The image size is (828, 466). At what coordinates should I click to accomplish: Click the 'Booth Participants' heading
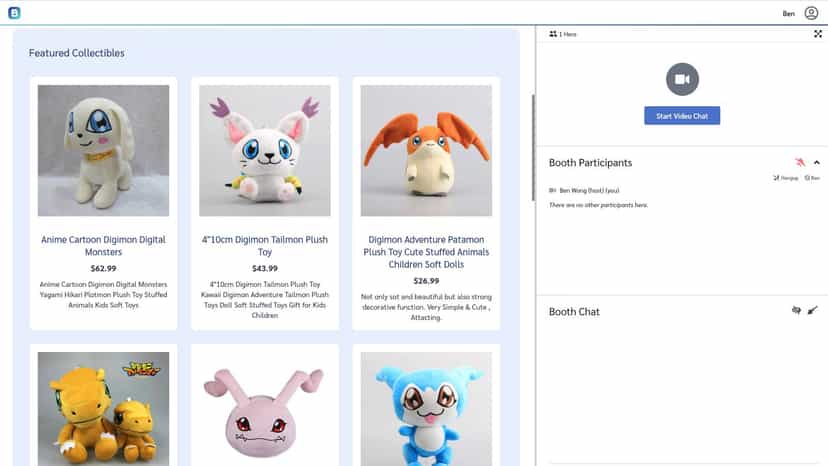tap(590, 163)
